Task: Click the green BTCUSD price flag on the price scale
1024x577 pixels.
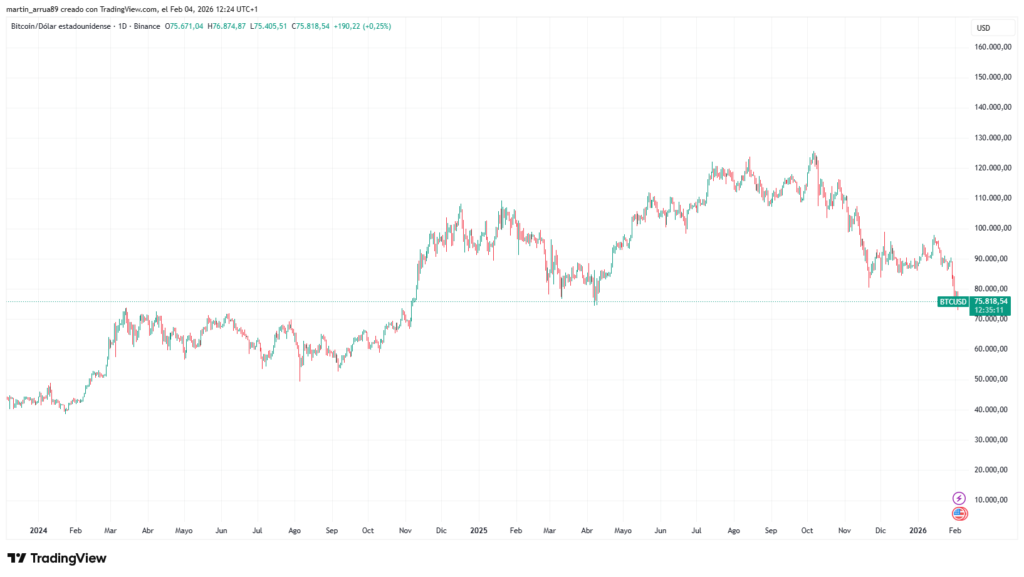Action: [x=951, y=299]
